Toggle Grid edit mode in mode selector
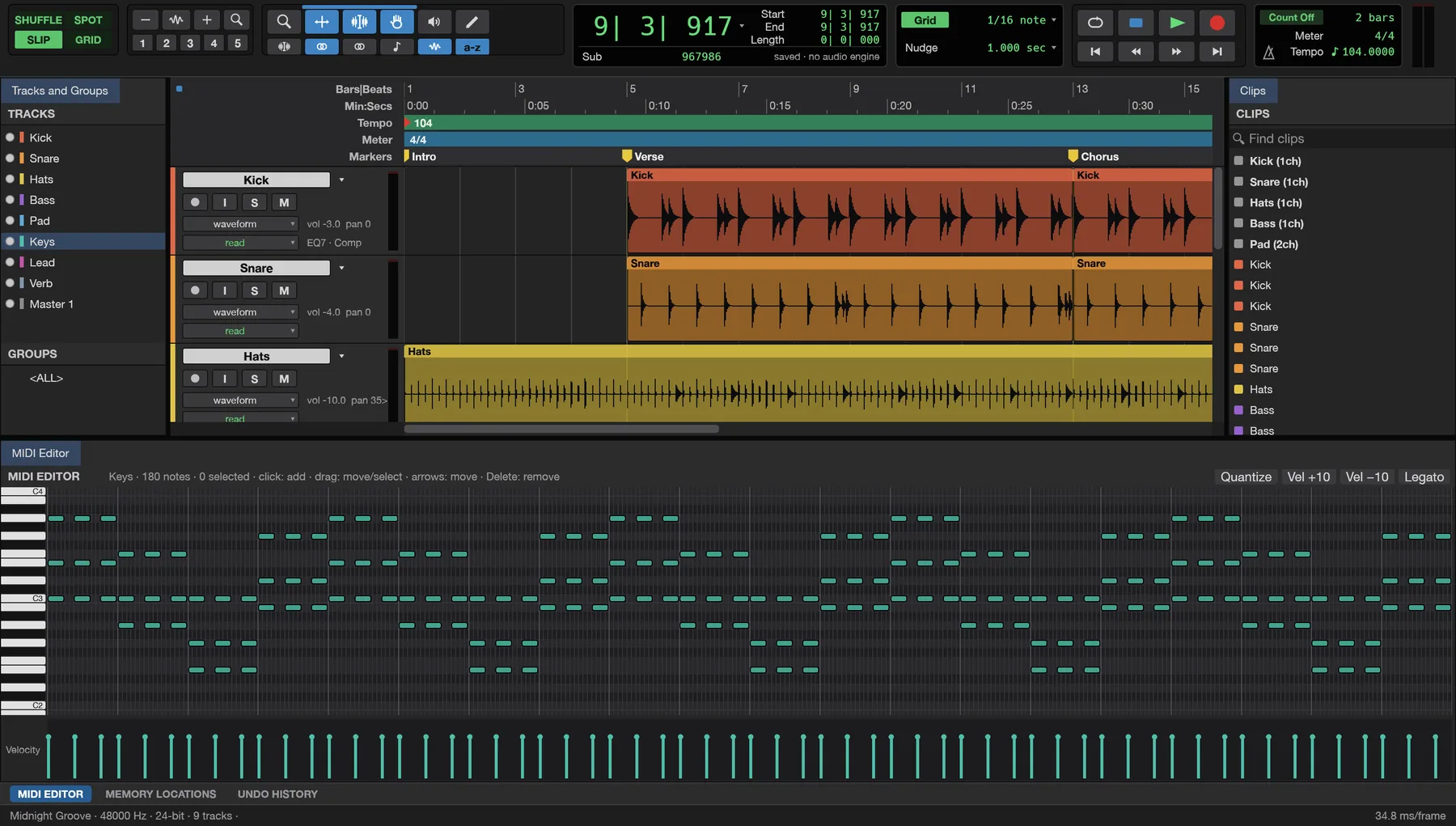1456x826 pixels. tap(88, 40)
